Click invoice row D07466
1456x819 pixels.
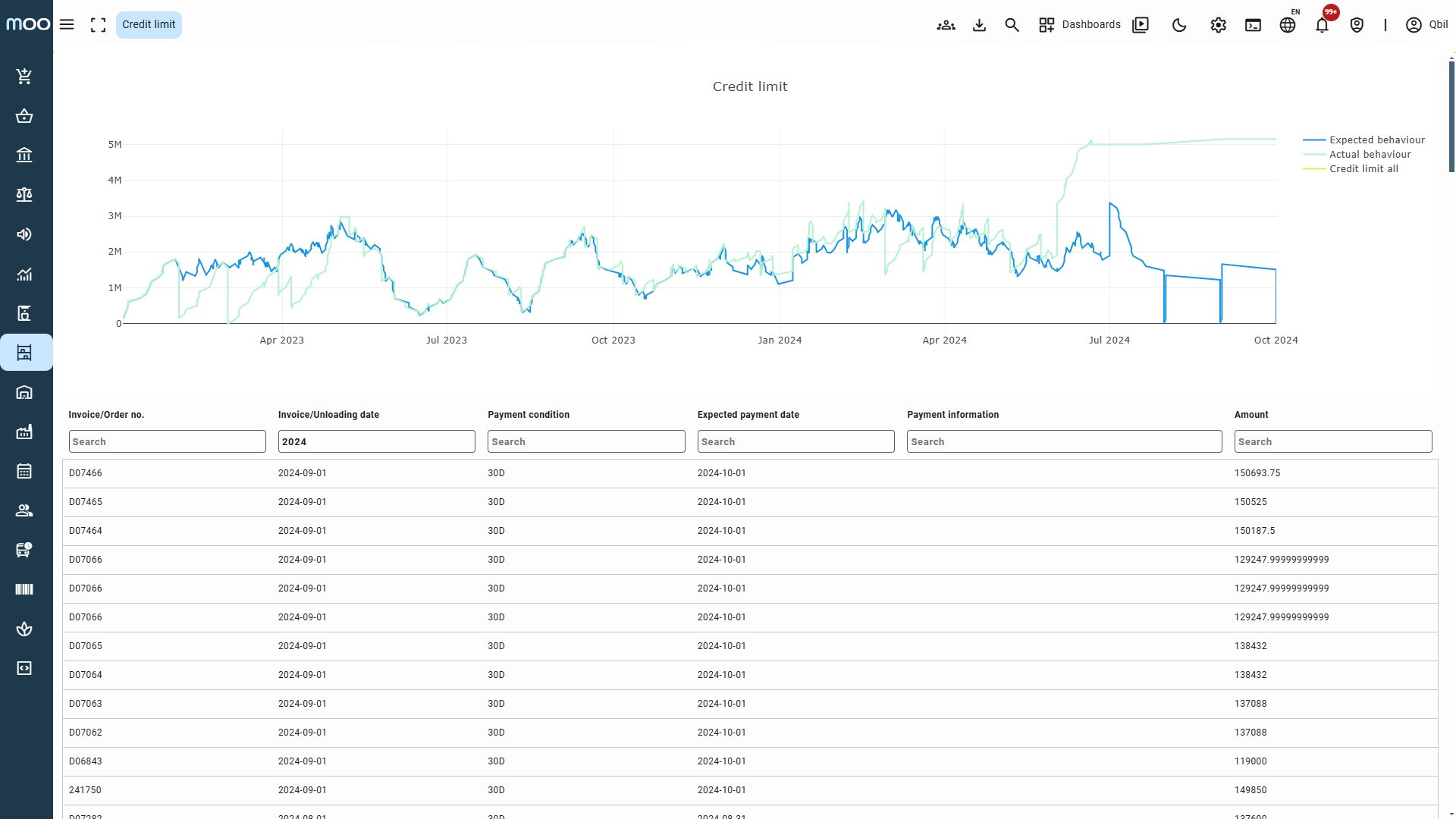86,473
